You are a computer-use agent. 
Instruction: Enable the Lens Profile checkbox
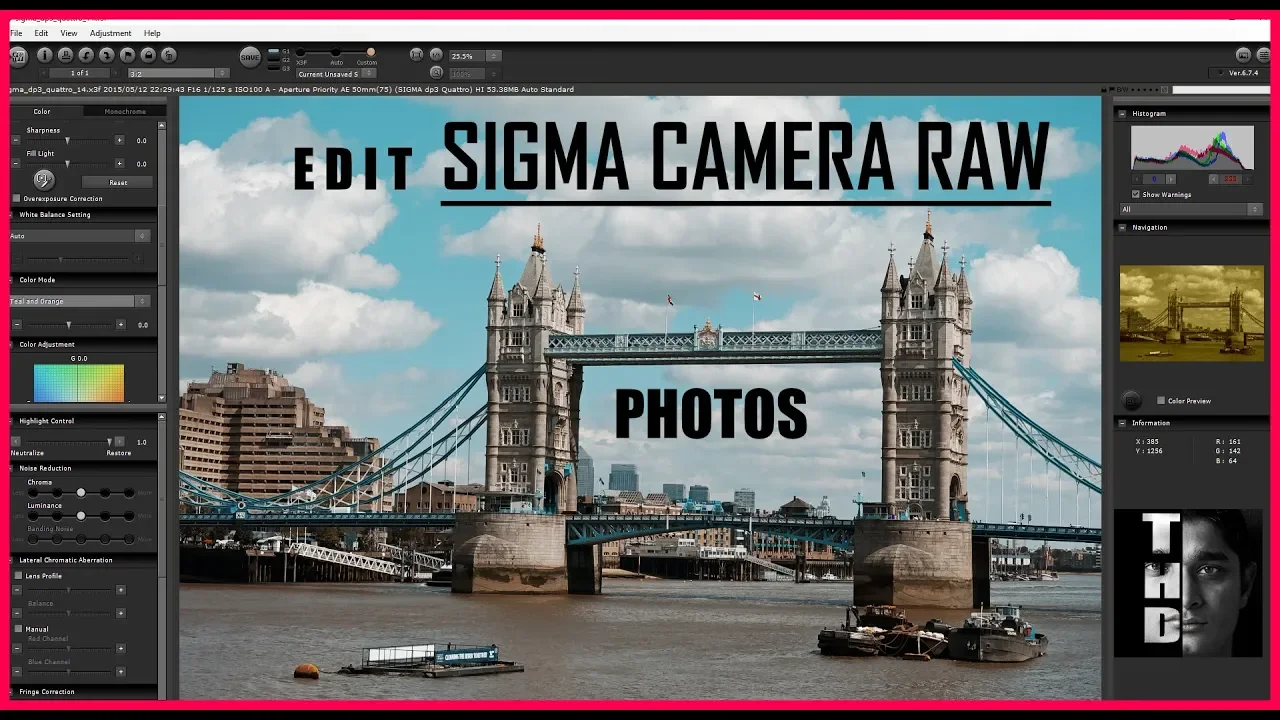[x=18, y=576]
